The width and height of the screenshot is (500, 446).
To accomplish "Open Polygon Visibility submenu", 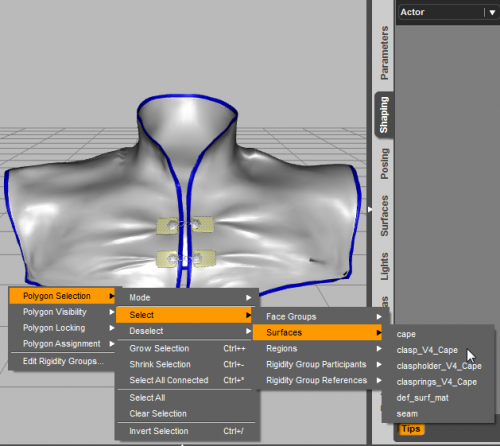I will pyautogui.click(x=62, y=312).
